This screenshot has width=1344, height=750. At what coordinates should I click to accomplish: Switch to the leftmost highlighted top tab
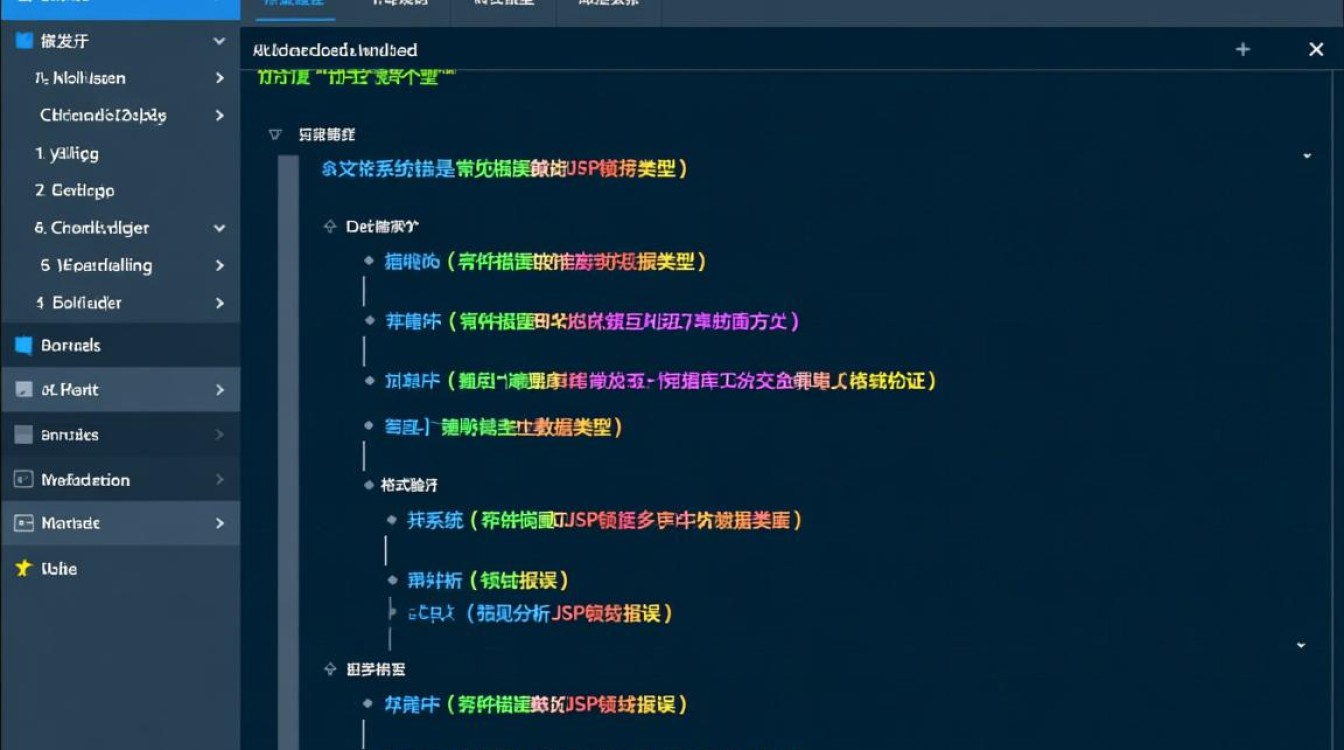pyautogui.click(x=294, y=3)
